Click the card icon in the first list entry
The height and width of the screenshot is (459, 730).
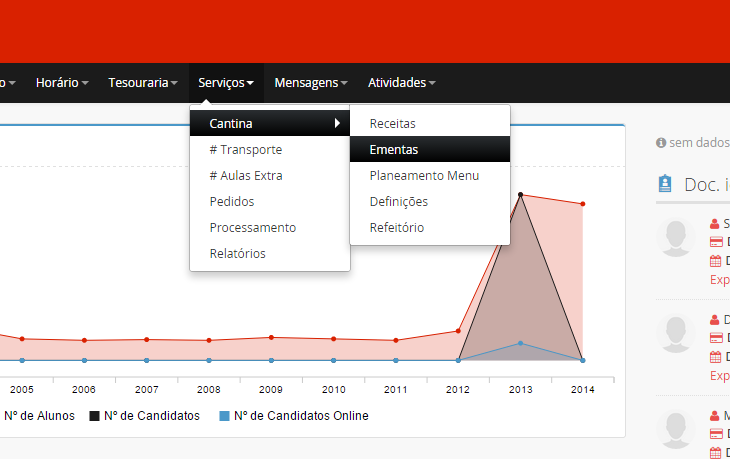715,242
